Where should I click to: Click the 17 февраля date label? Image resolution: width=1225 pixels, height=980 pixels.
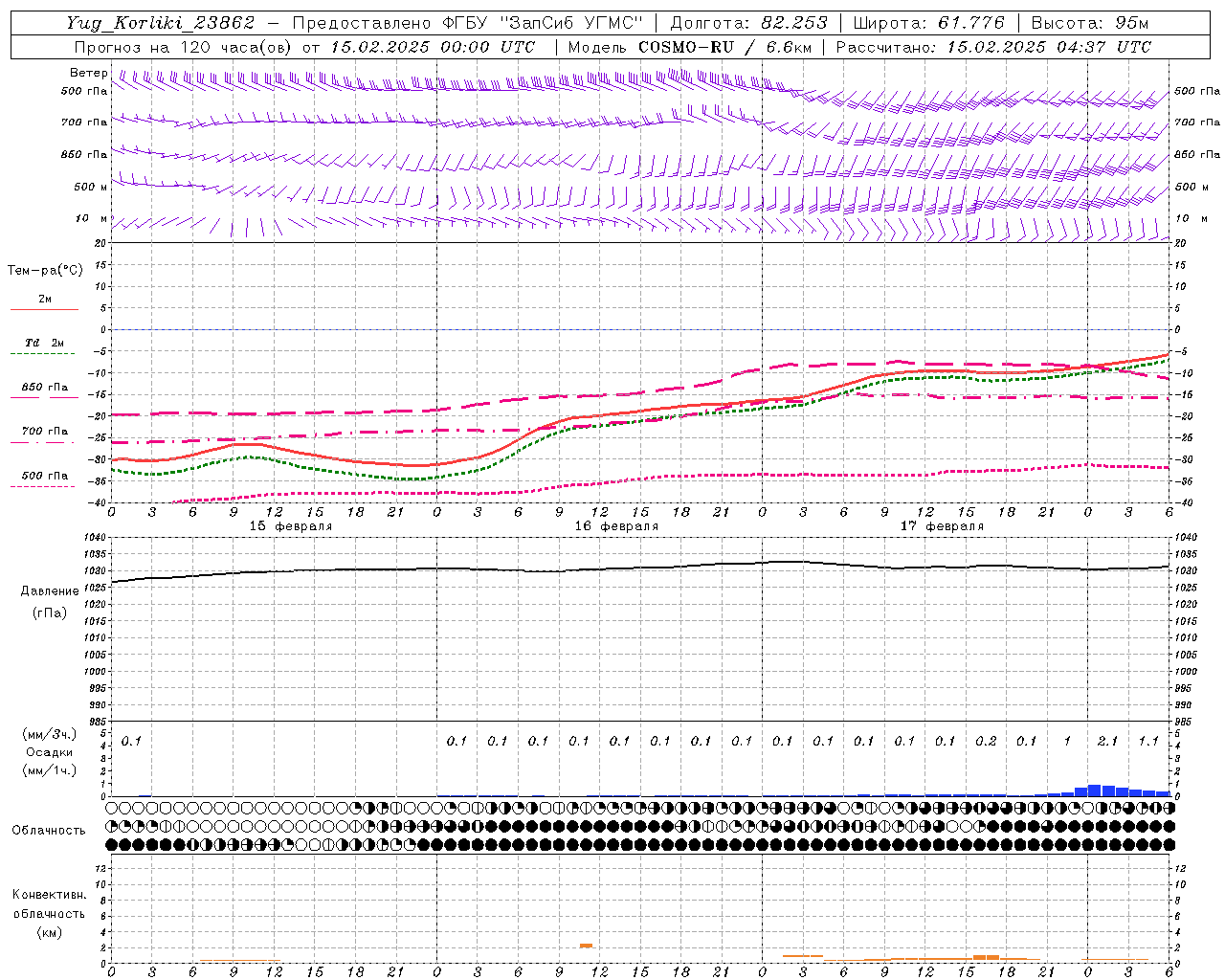pyautogui.click(x=942, y=526)
